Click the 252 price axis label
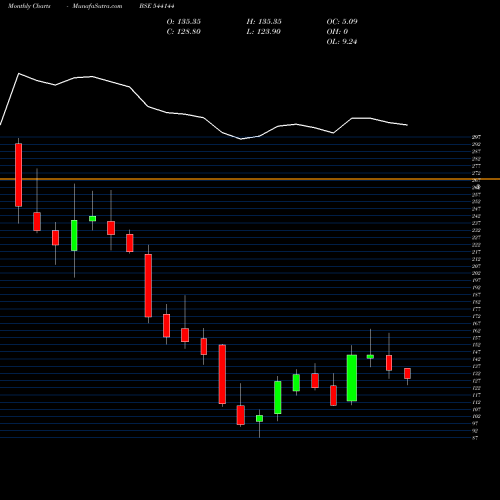This screenshot has height=500, width=500. pos(476,202)
